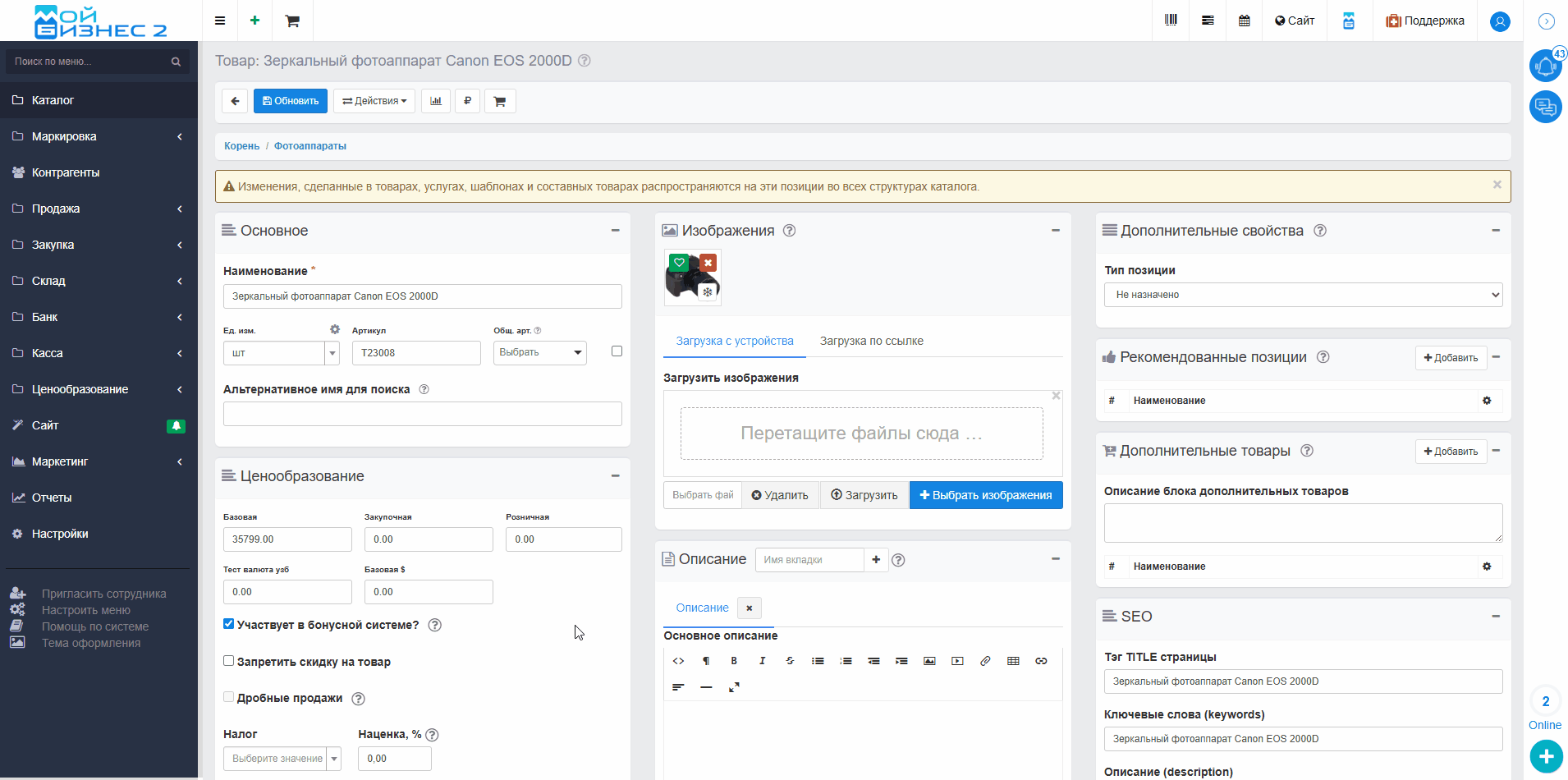Apply bold formatting in the description editor
Viewport: 1568px width, 780px height.
[x=734, y=661]
